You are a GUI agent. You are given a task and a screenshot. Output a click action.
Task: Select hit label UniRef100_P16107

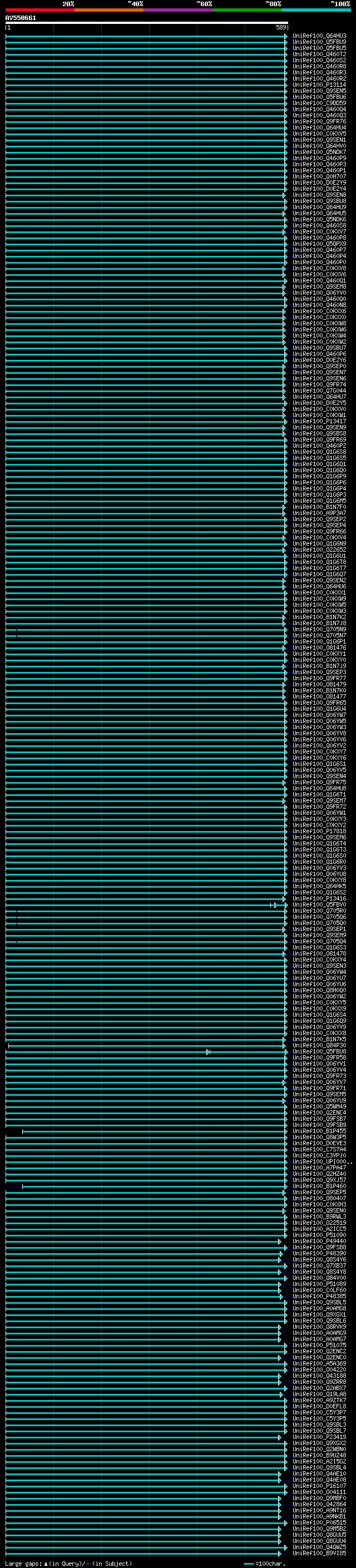[x=319, y=1486]
